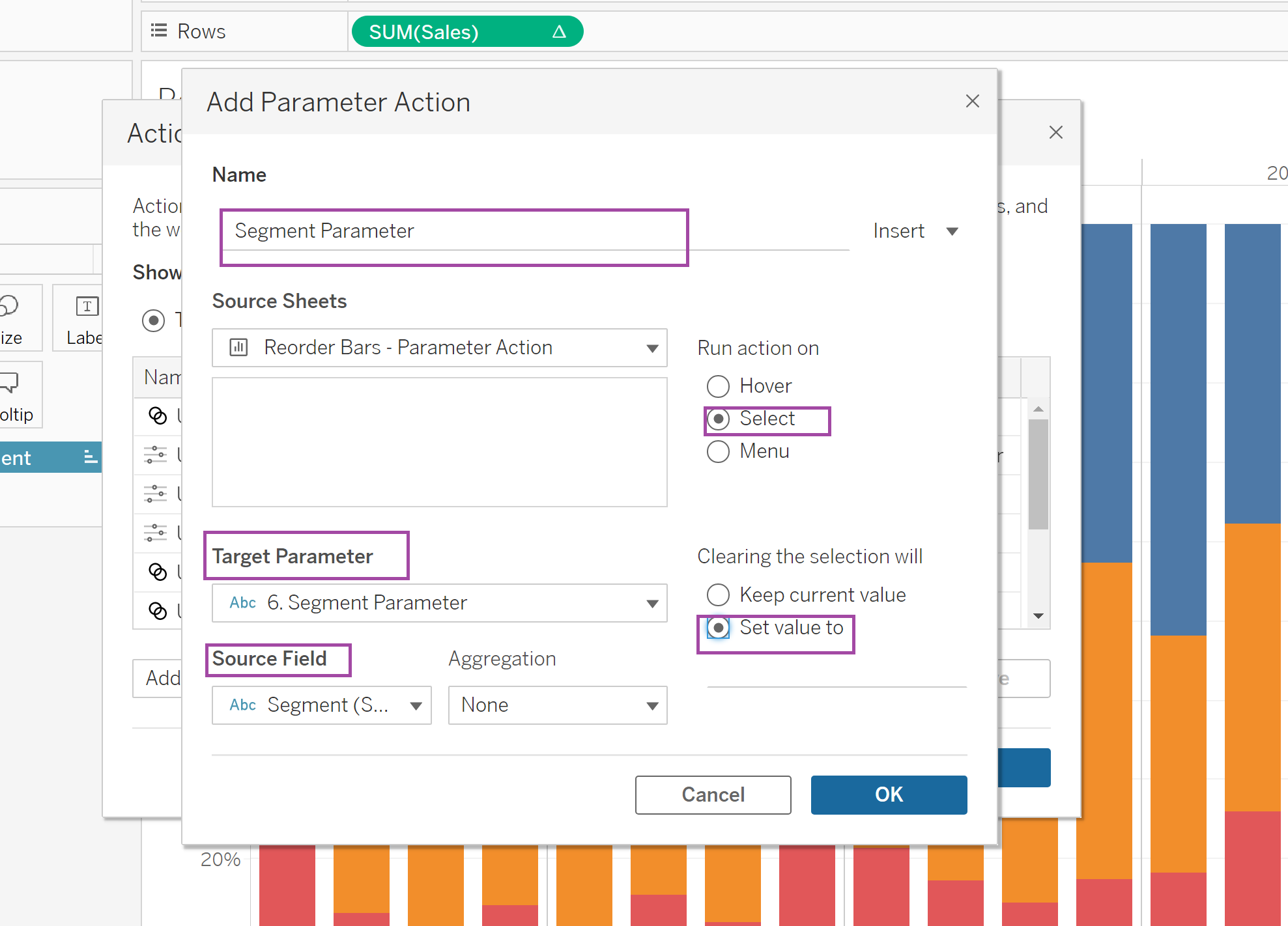This screenshot has height=926, width=1288.
Task: Open the Source Sheets dropdown
Action: [x=439, y=348]
